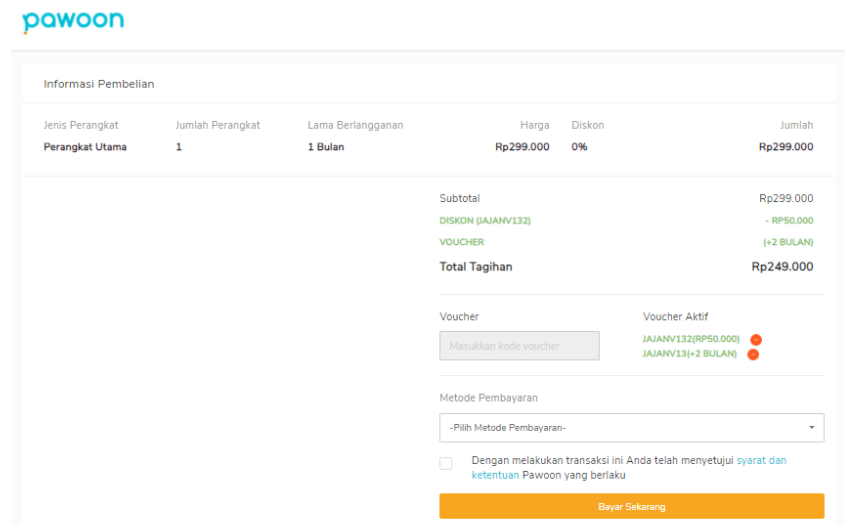The width and height of the screenshot is (855, 525).
Task: Click the Rp249.000 total amount
Action: pos(782,267)
